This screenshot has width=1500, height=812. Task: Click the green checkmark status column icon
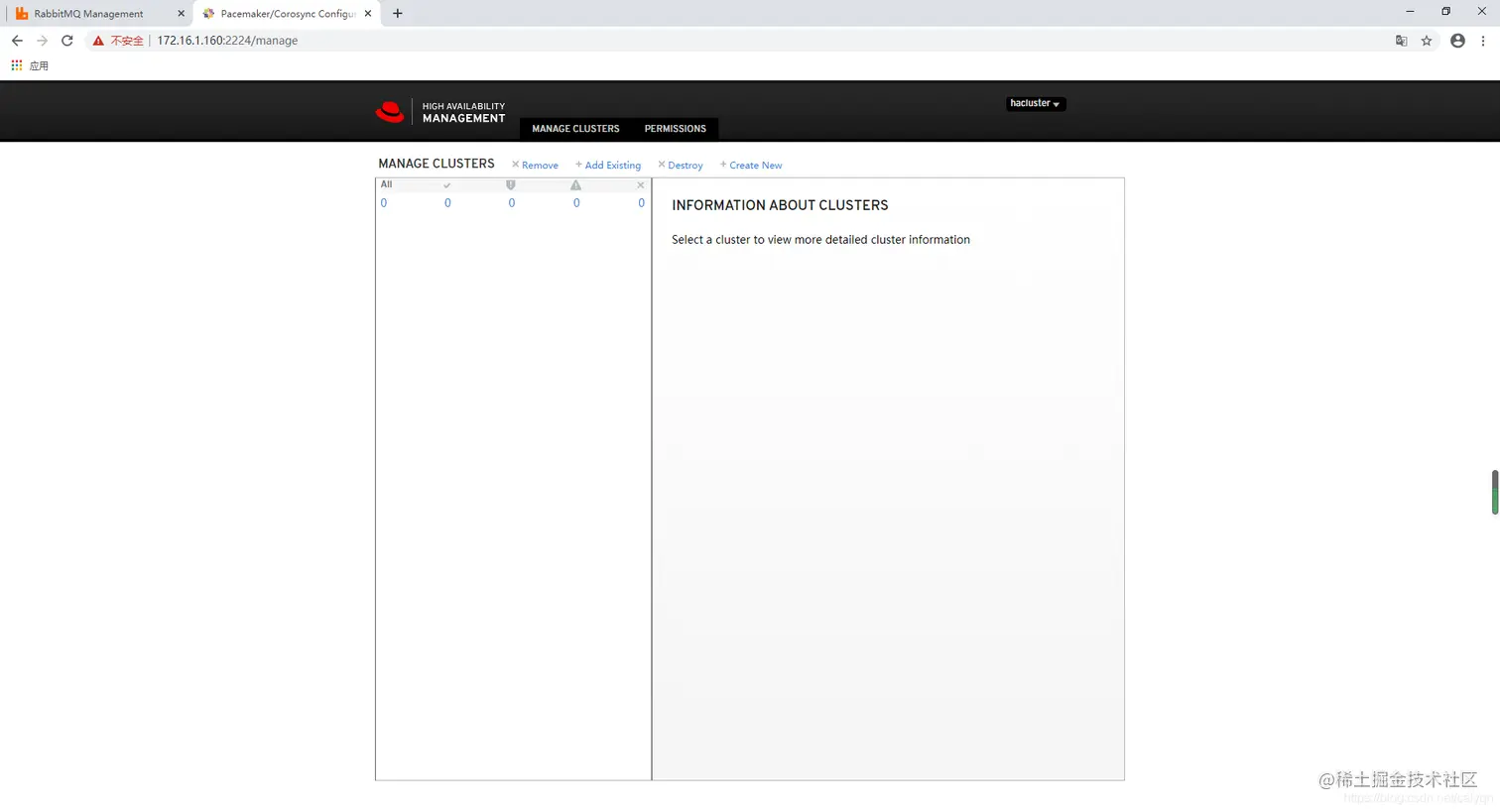[447, 185]
